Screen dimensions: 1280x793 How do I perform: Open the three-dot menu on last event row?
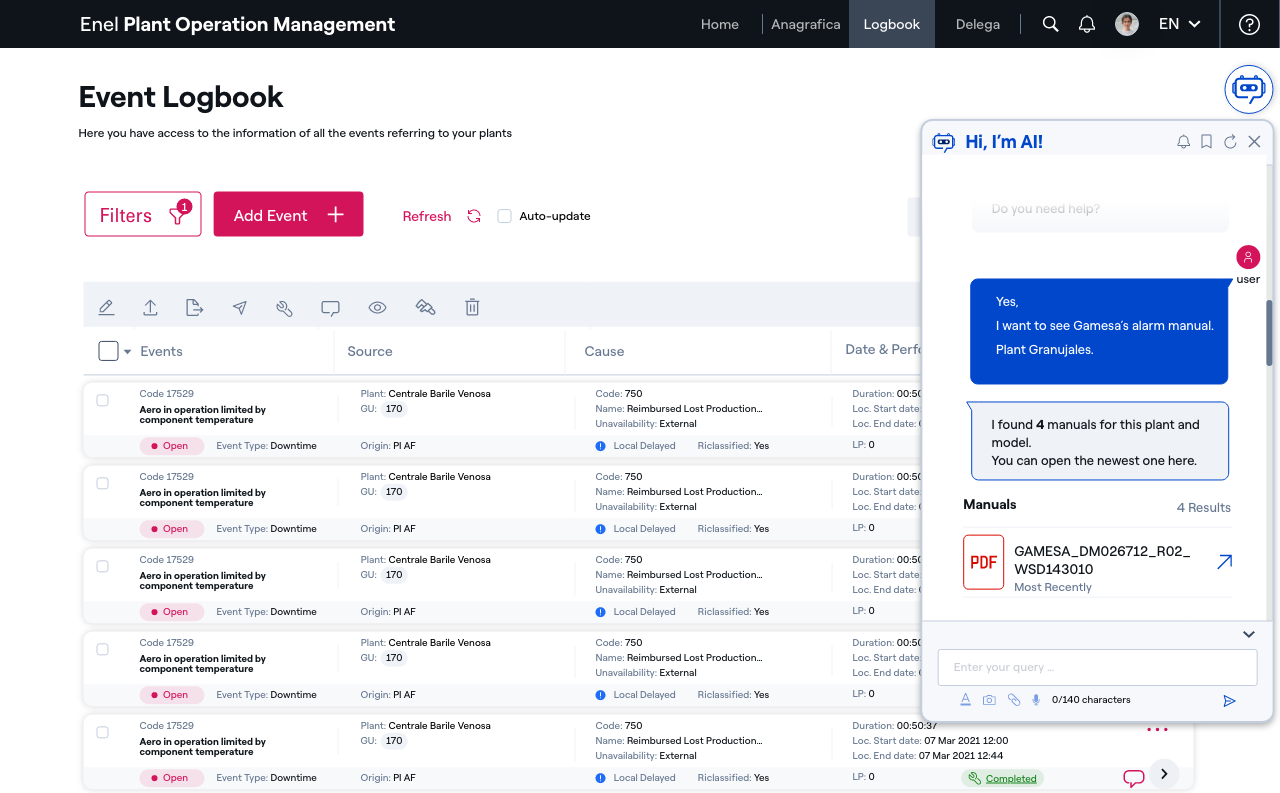point(1157,730)
